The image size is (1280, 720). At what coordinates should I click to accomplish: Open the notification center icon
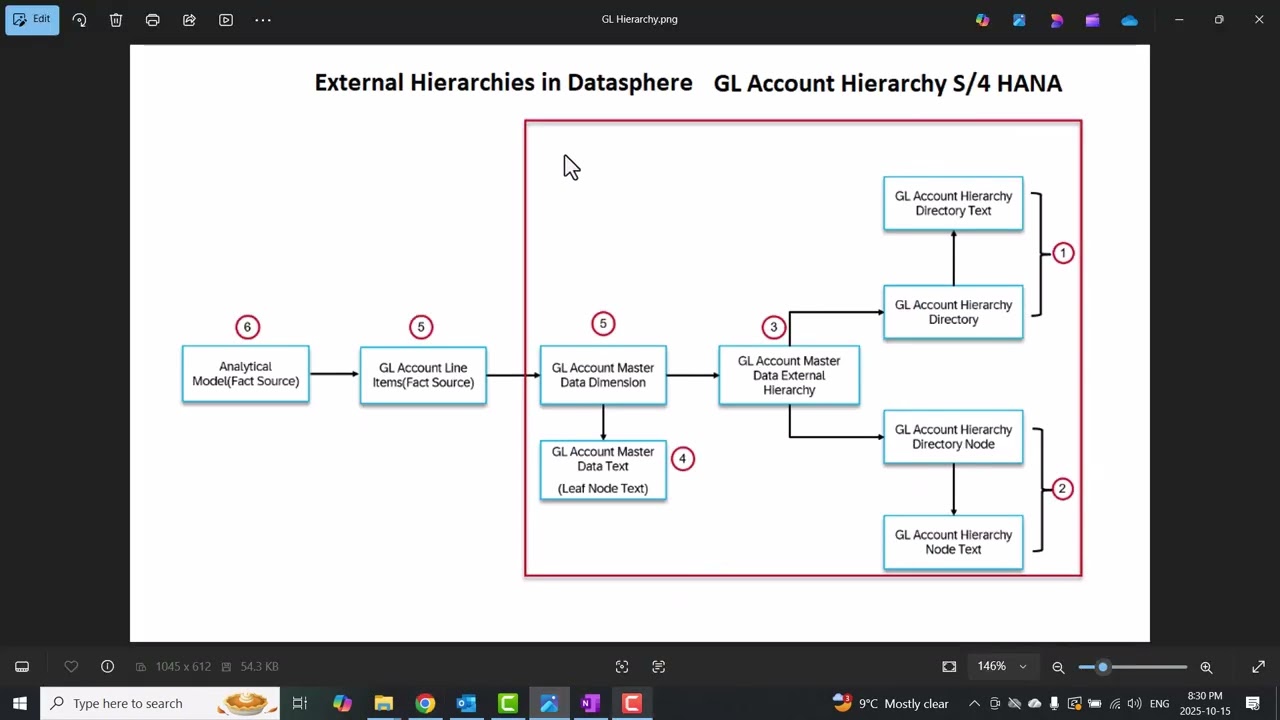(1253, 703)
